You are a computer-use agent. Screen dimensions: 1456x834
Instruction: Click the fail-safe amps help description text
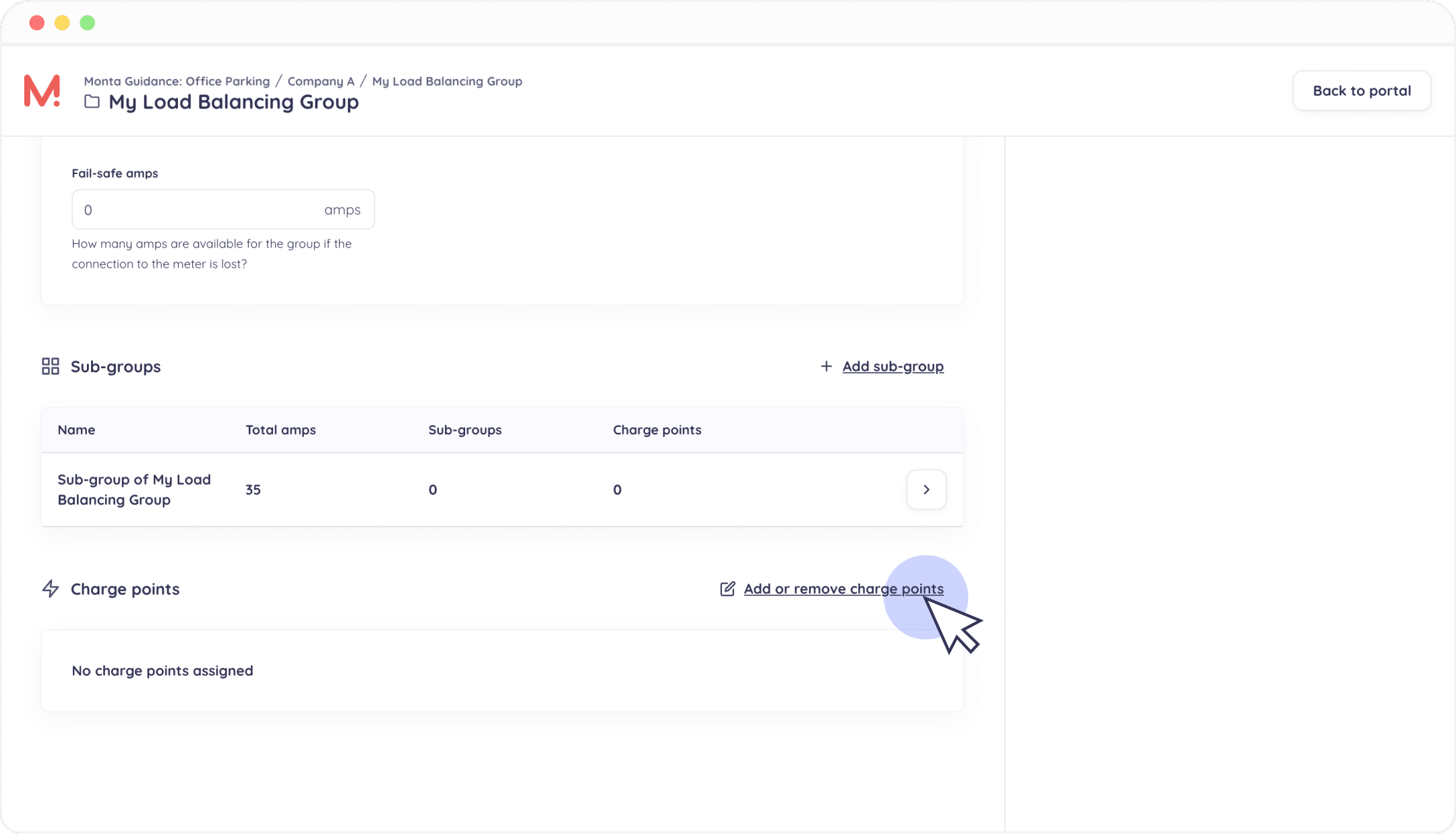(212, 254)
